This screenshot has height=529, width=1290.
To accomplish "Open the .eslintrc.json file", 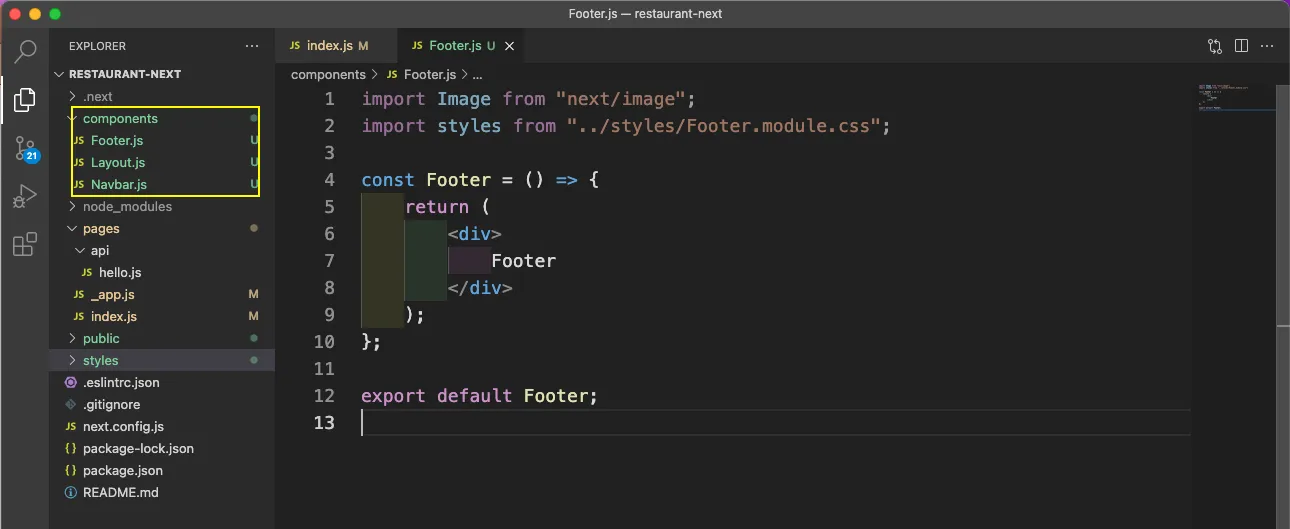I will click(x=162, y=382).
